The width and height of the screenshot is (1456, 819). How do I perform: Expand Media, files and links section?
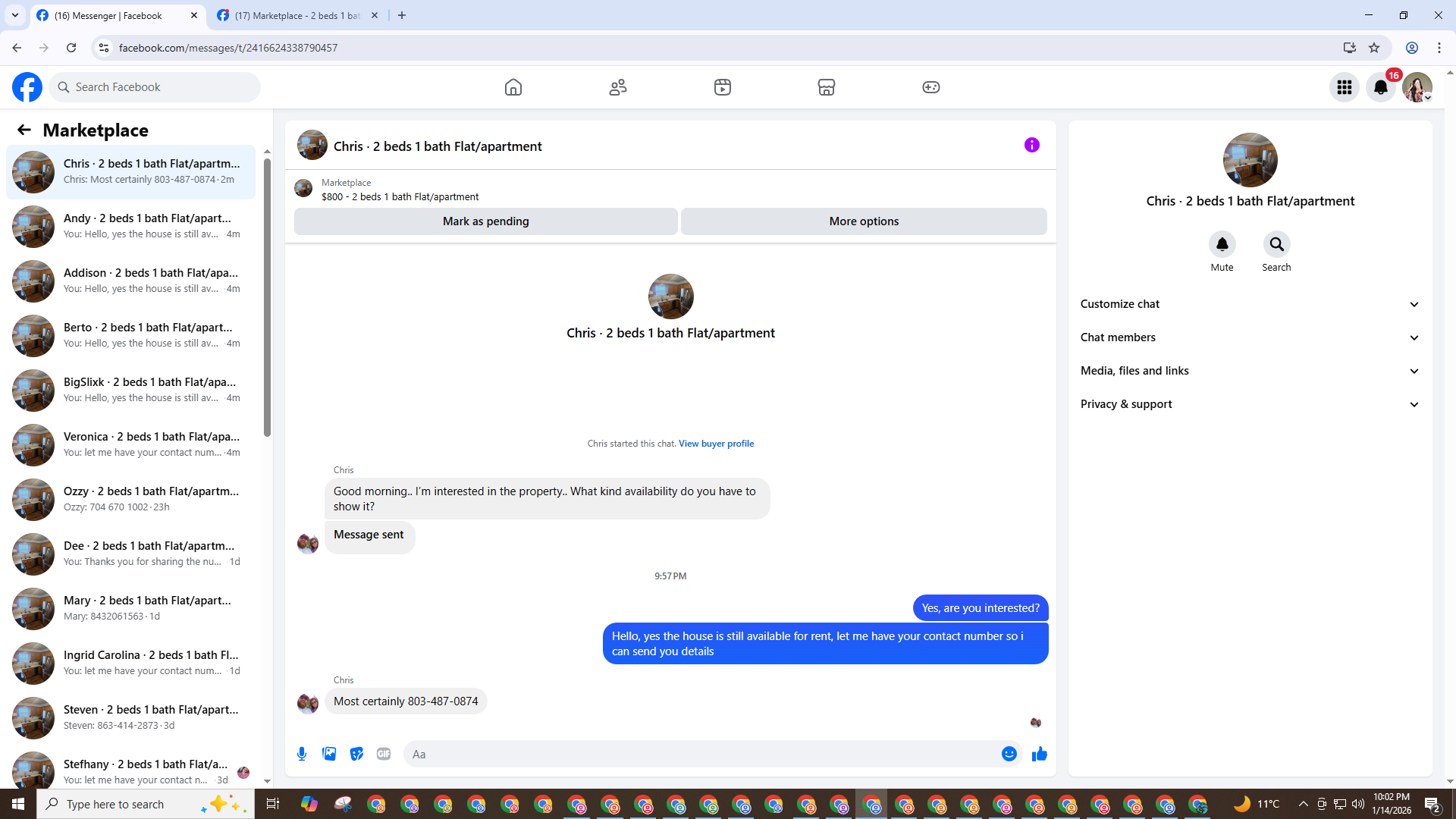pyautogui.click(x=1249, y=371)
